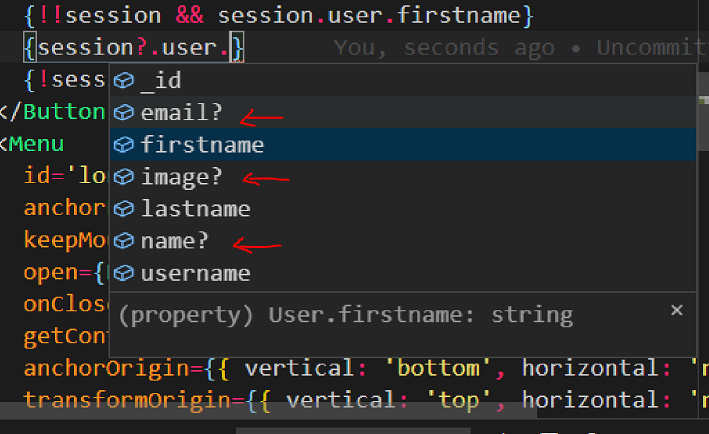Click the property cube icon beside image?
The image size is (709, 434).
coord(123,177)
